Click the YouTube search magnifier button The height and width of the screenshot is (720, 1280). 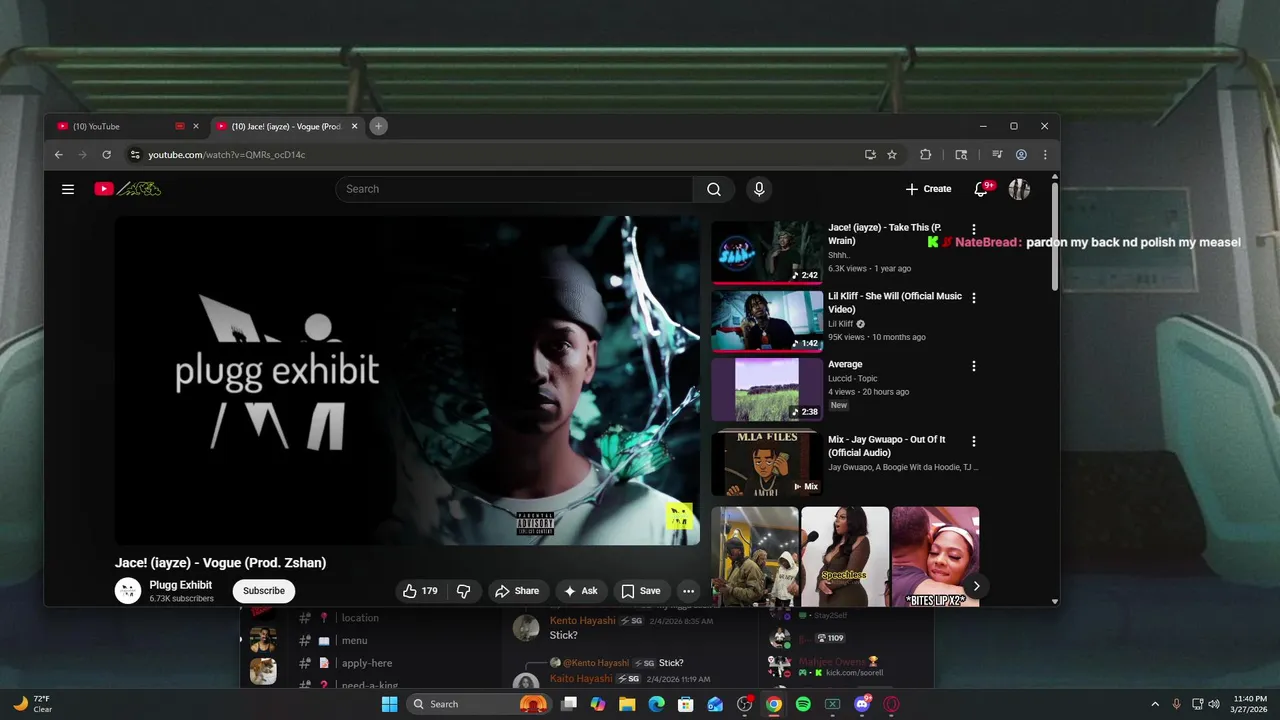point(714,189)
